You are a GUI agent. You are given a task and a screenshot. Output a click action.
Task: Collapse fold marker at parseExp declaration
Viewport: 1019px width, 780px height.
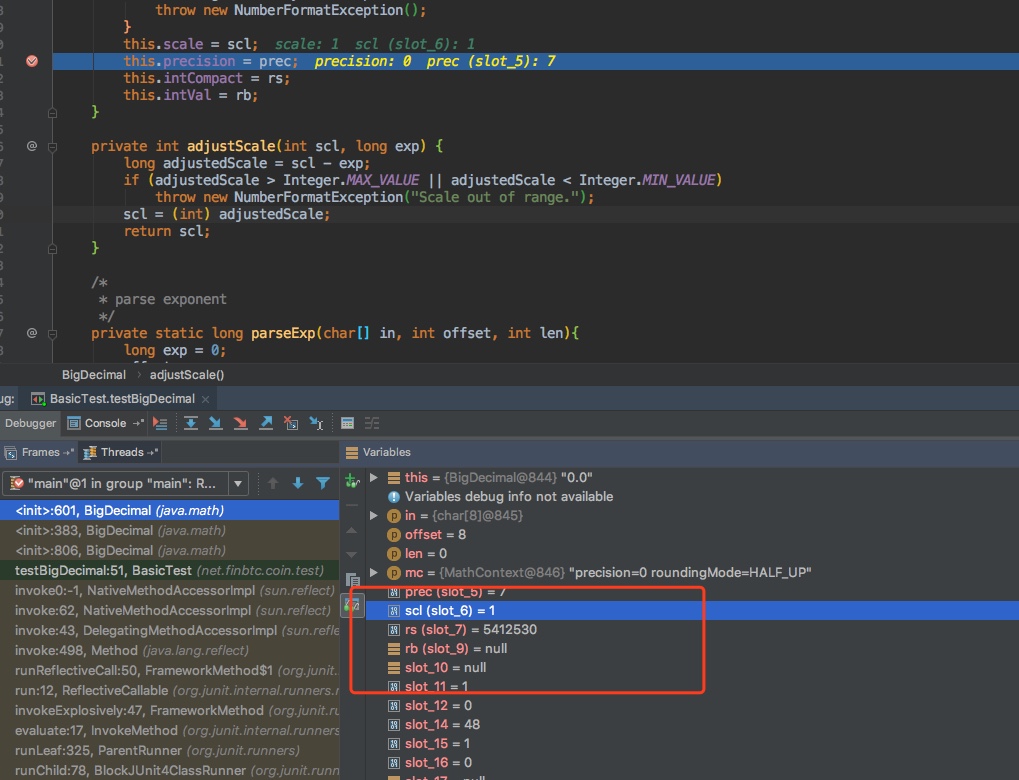pyautogui.click(x=53, y=333)
